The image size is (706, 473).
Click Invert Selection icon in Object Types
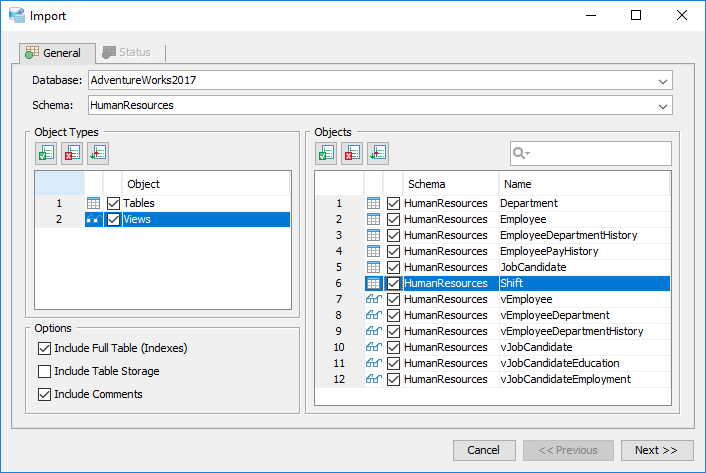point(97,153)
